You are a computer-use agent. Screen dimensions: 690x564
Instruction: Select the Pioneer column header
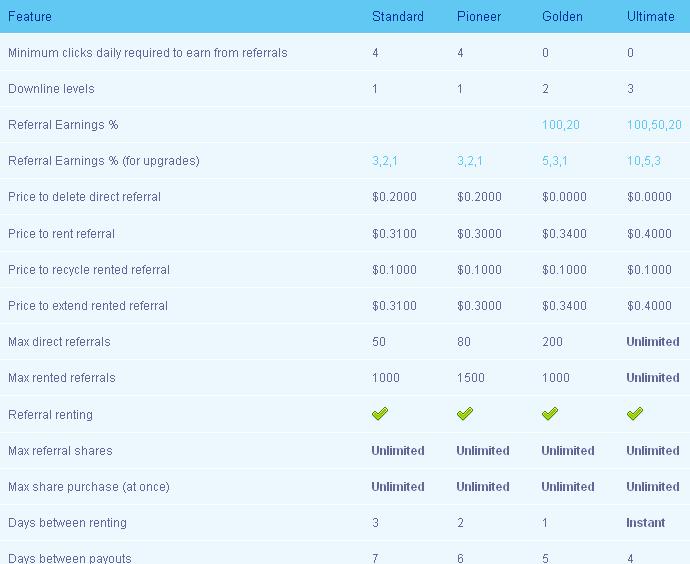[x=479, y=17]
